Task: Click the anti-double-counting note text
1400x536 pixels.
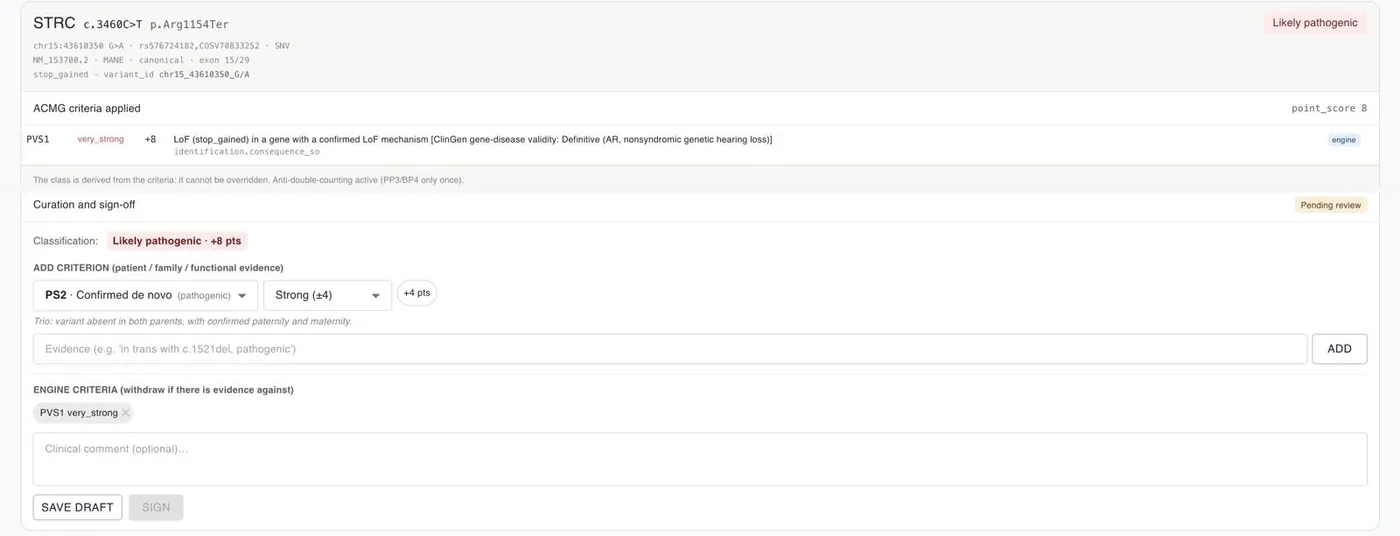Action: (248, 180)
